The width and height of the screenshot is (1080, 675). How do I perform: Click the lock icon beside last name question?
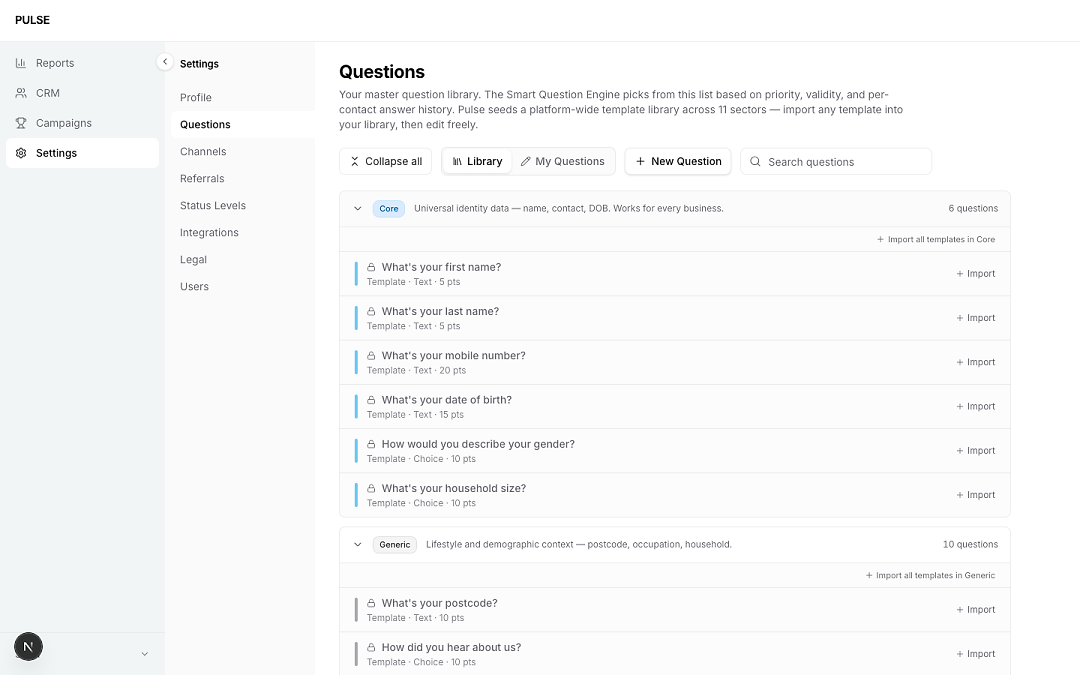(371, 311)
